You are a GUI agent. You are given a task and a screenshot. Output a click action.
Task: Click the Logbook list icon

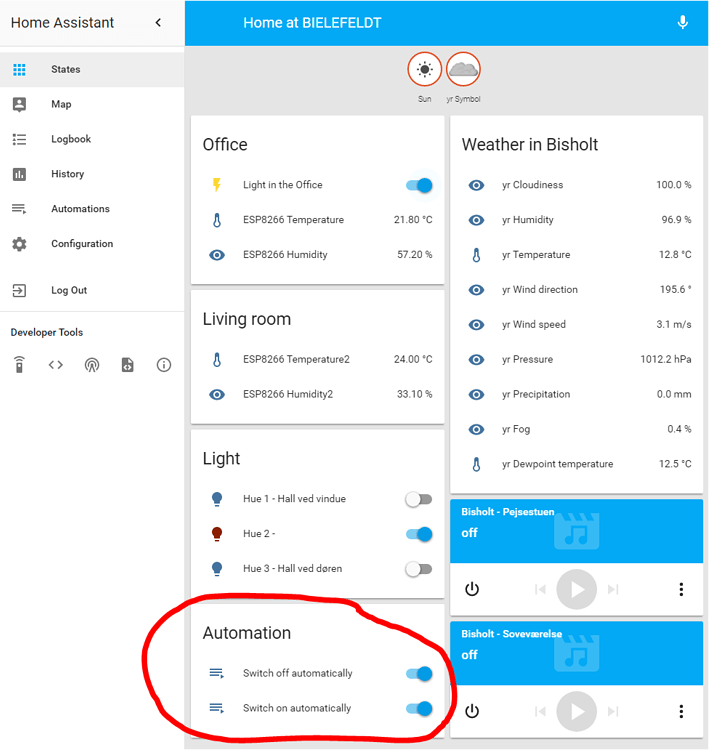[19, 139]
